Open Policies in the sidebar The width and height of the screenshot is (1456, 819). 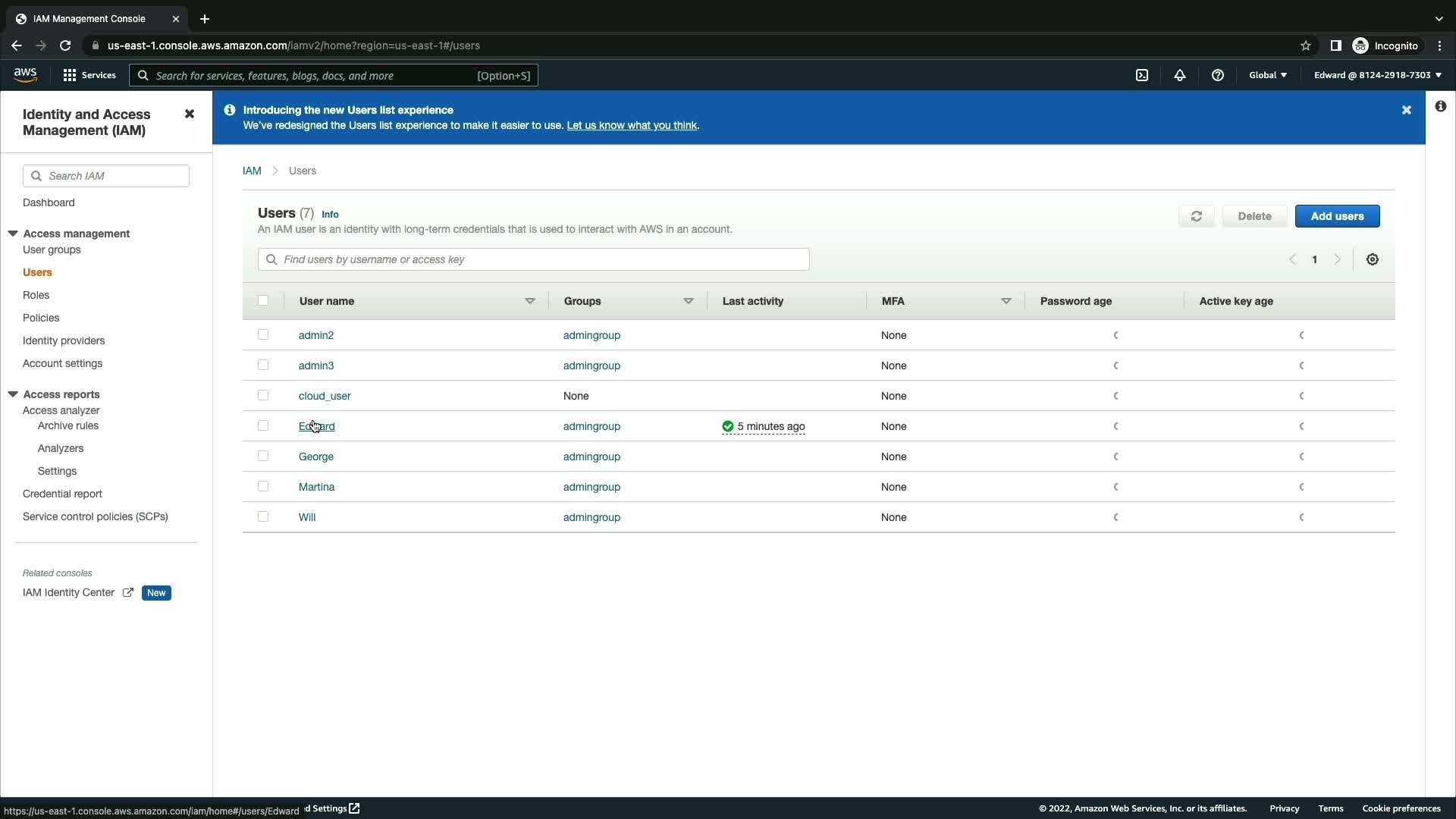click(41, 318)
